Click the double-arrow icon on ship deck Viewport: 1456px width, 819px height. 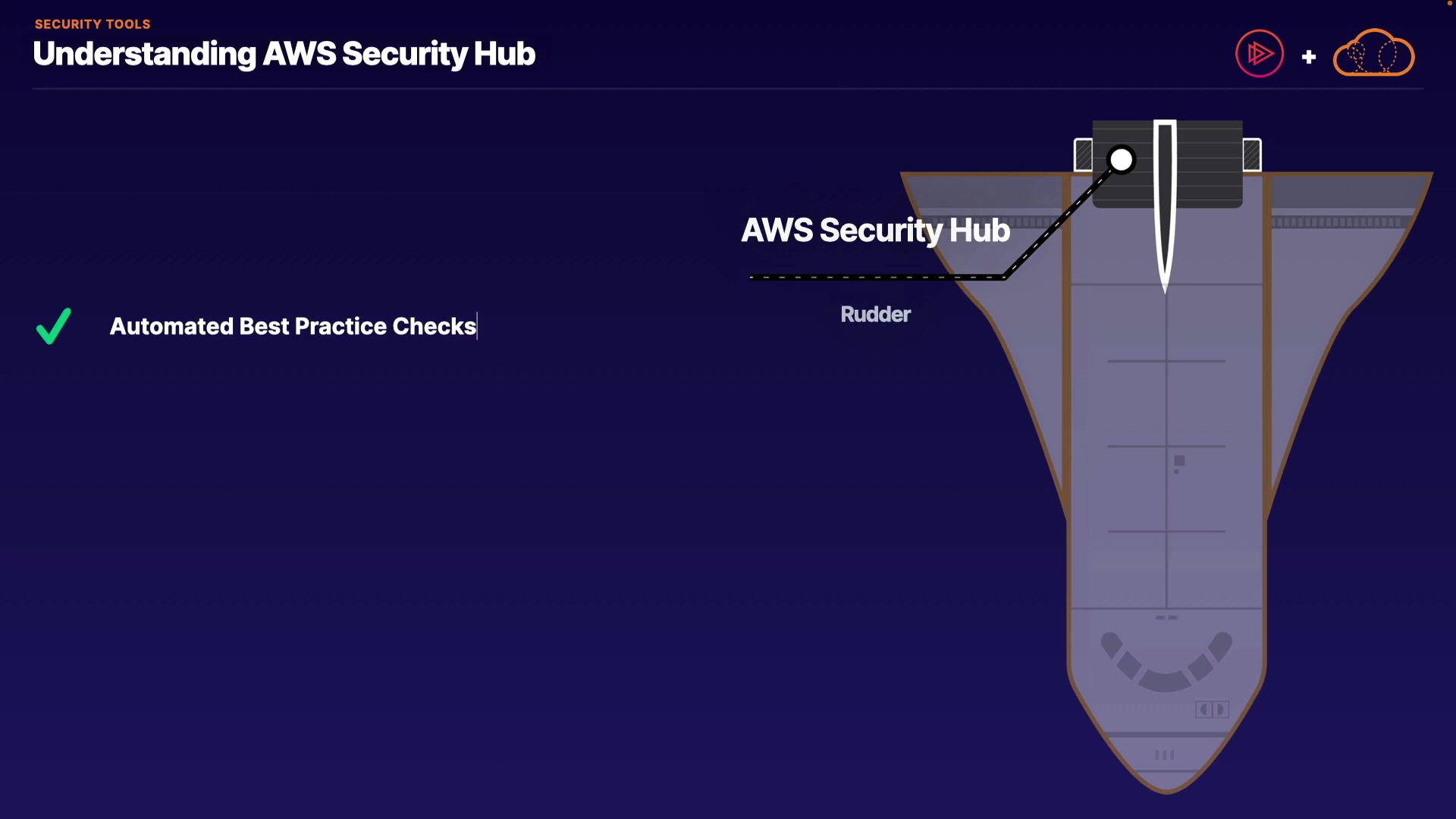point(1212,709)
